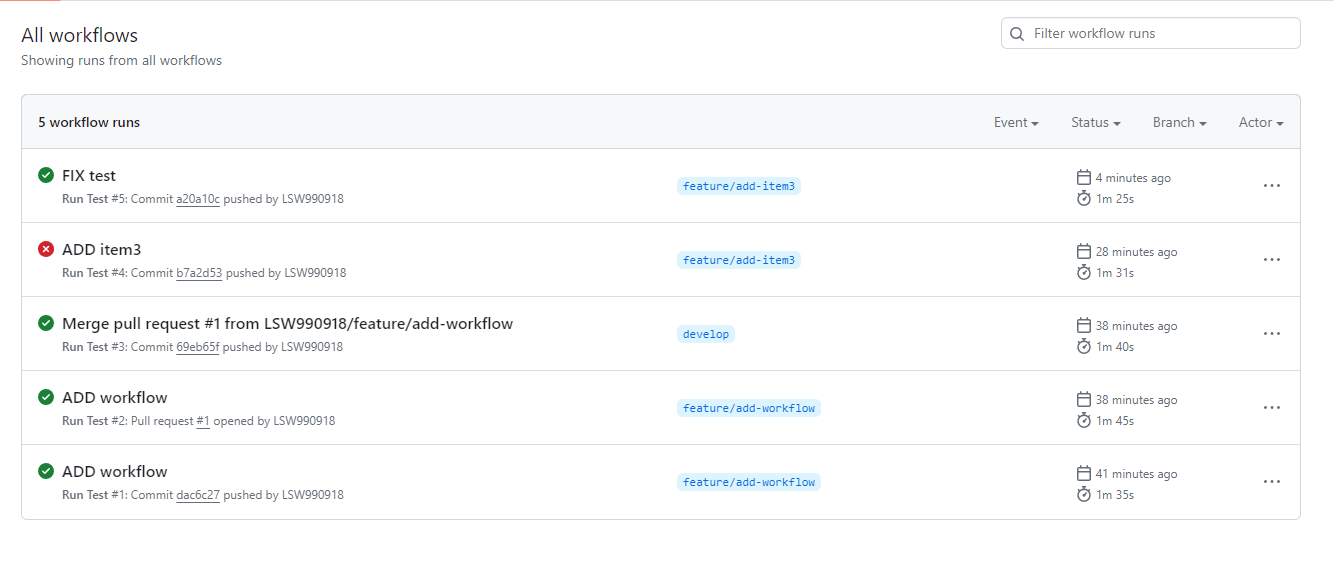This screenshot has width=1334, height=561.
Task: Open three-dot menu for Merge pull request run
Action: 1272,334
